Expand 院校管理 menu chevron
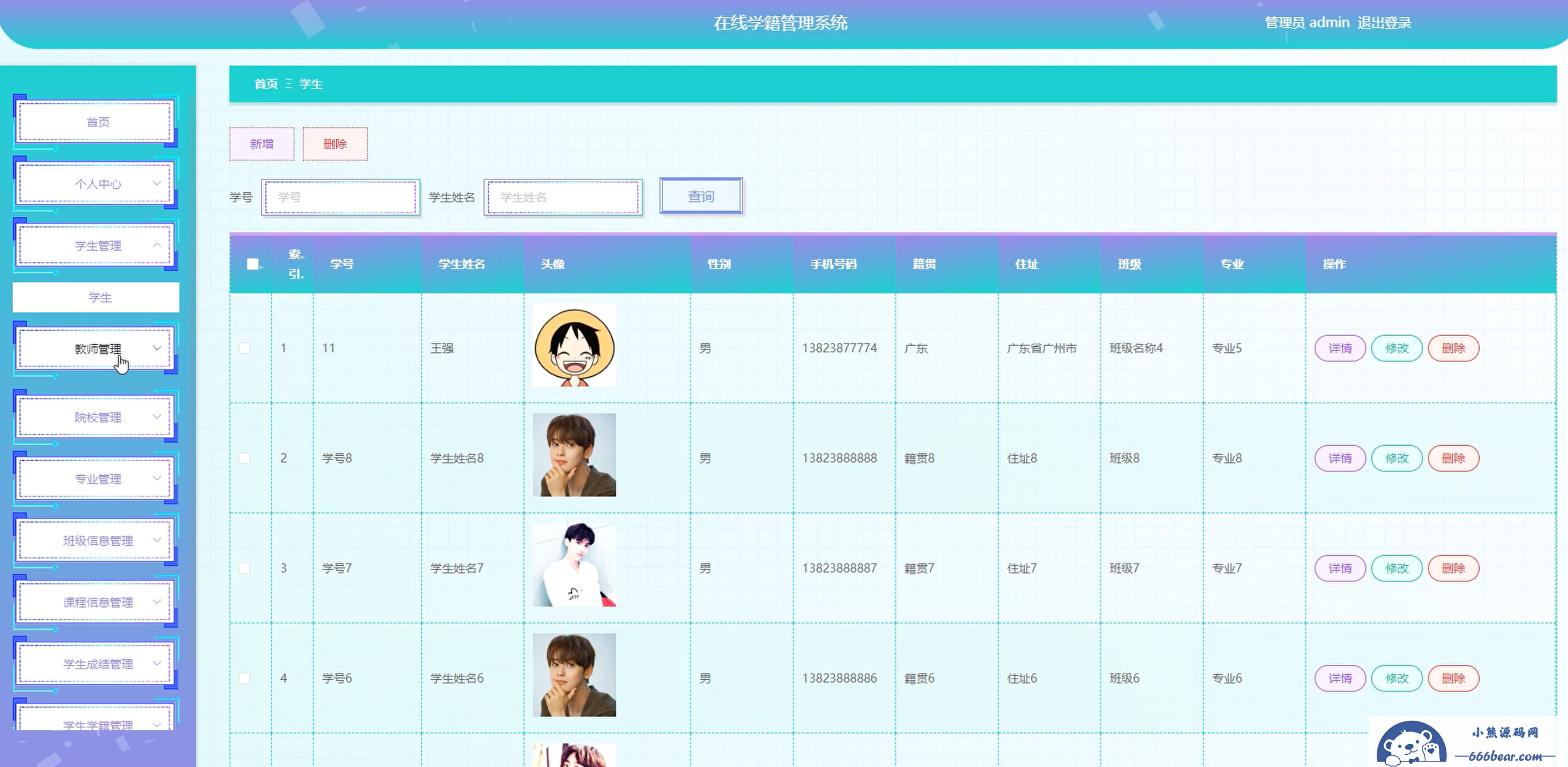Image resolution: width=1568 pixels, height=767 pixels. pos(157,417)
